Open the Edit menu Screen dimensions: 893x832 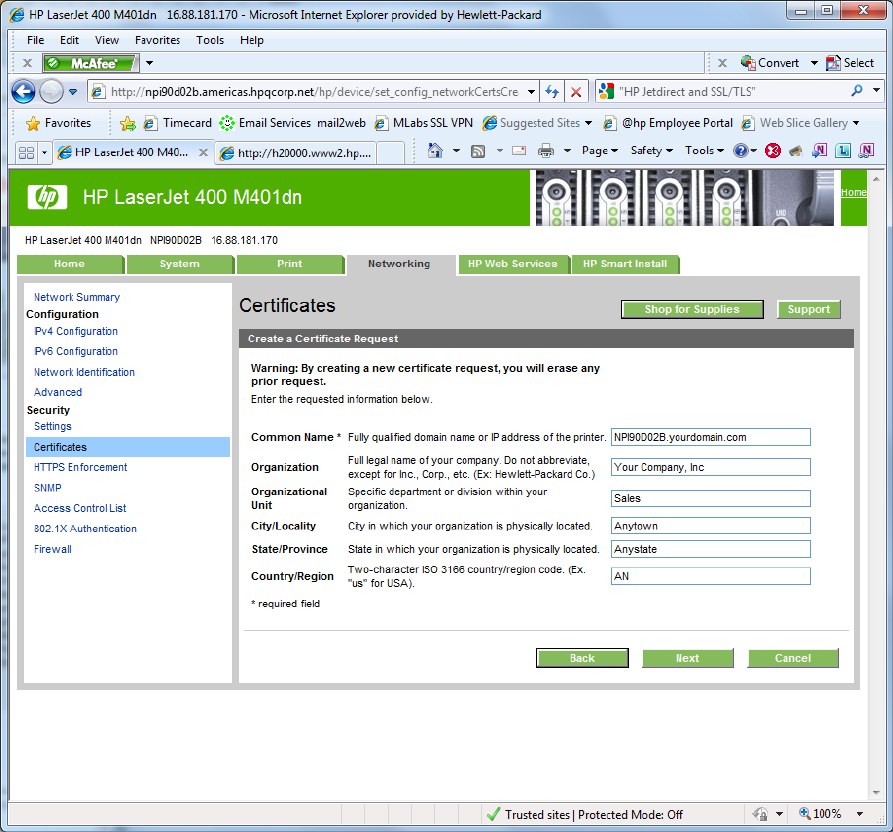click(x=69, y=40)
